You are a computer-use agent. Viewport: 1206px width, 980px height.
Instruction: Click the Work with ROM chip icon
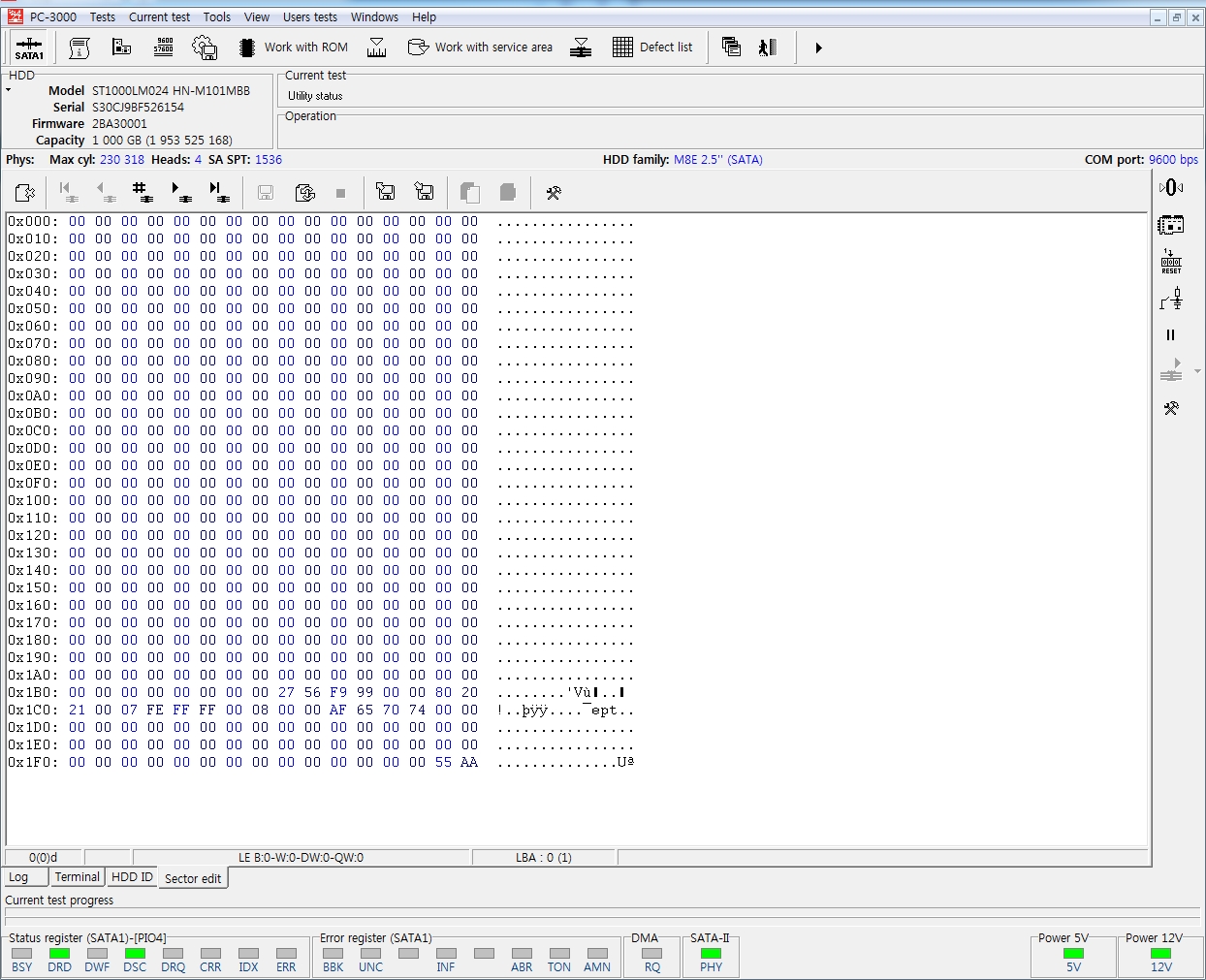(x=247, y=47)
